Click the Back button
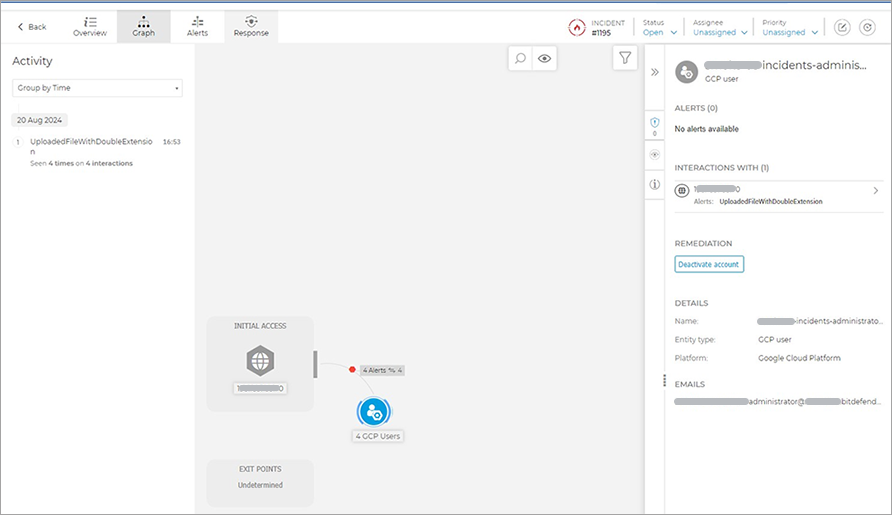This screenshot has height=515, width=892. [x=32, y=27]
